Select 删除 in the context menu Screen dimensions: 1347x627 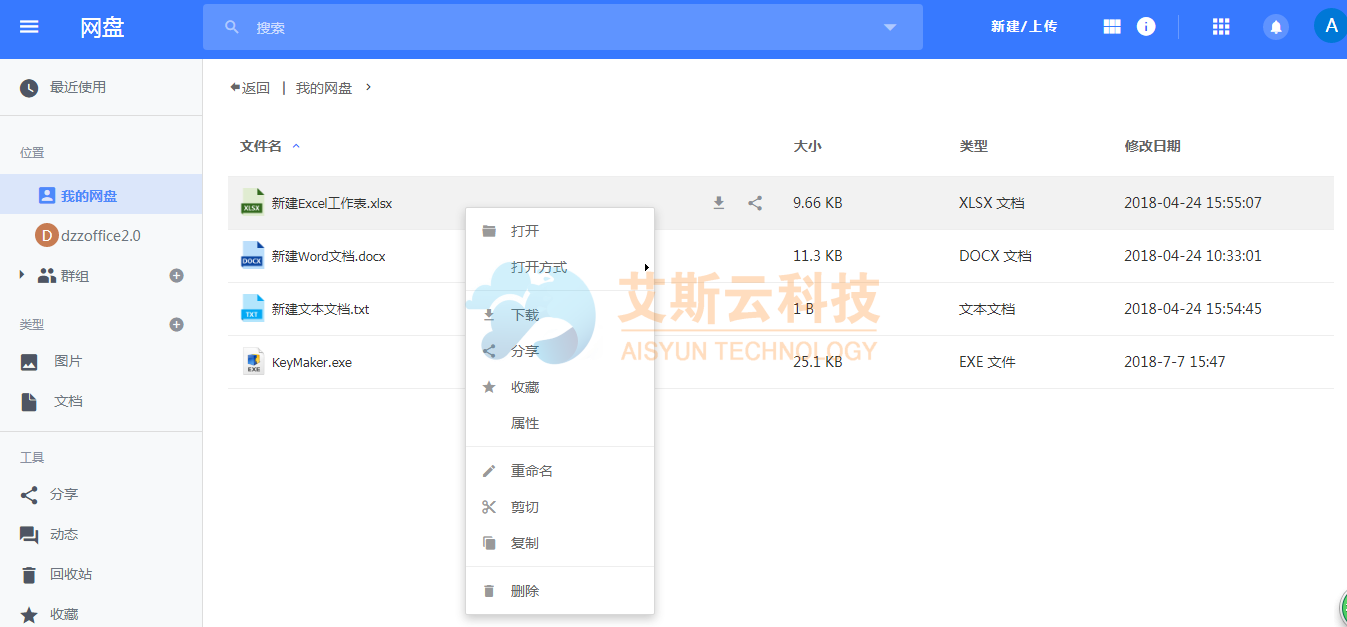pos(525,591)
